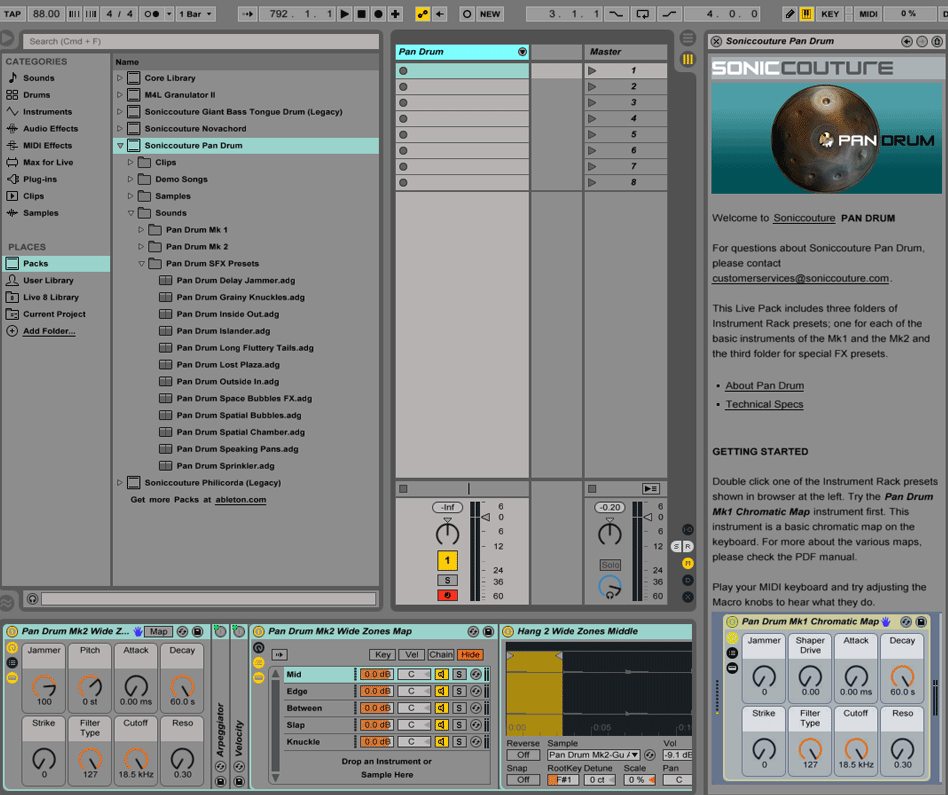This screenshot has width=948, height=795.
Task: Toggle the Pan Drum track activator
Action: [447, 560]
